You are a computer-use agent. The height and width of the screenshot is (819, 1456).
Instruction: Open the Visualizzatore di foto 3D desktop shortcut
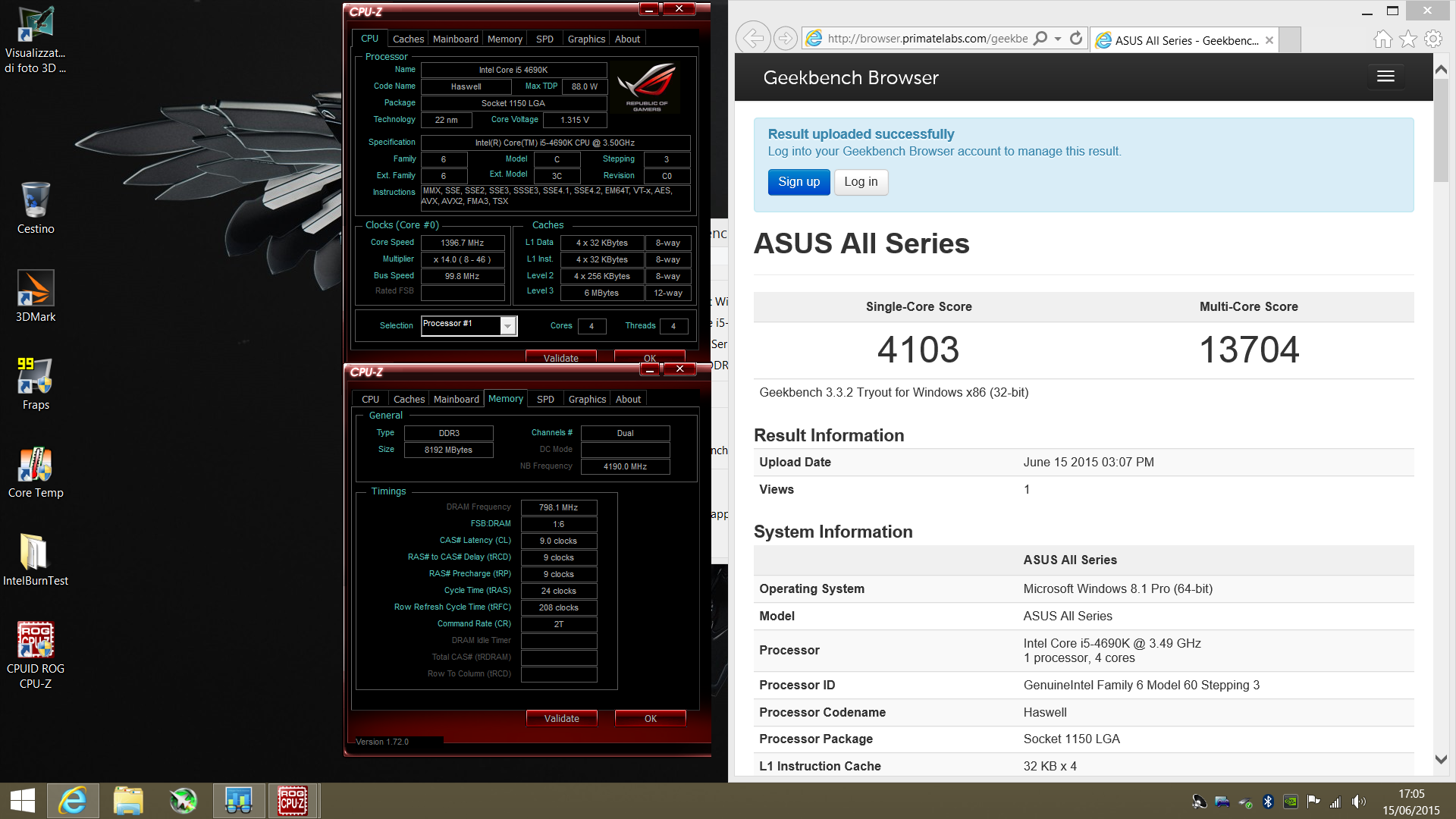[x=35, y=39]
